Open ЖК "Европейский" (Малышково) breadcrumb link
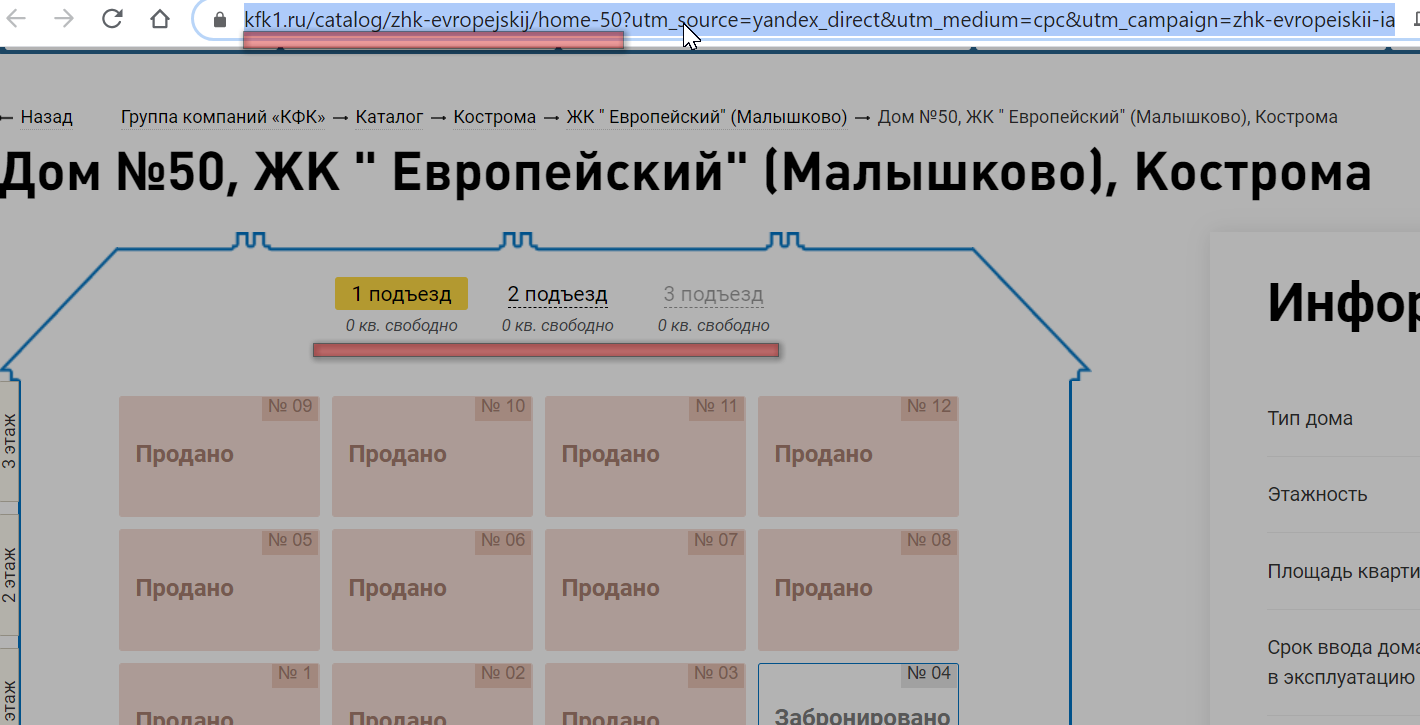1420x725 pixels. click(x=707, y=117)
